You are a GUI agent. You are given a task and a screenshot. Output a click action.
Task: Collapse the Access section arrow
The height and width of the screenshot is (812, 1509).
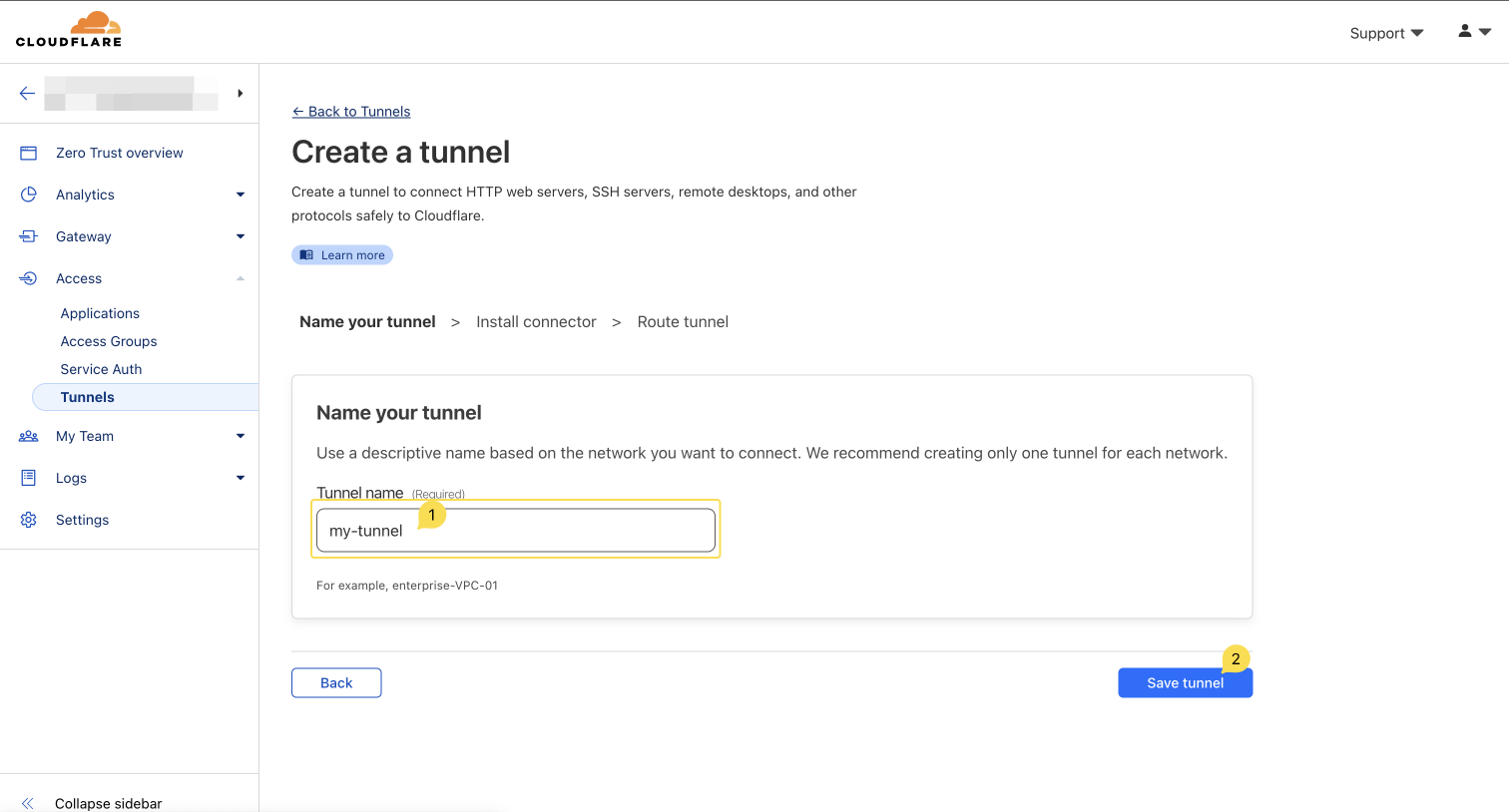click(x=241, y=278)
